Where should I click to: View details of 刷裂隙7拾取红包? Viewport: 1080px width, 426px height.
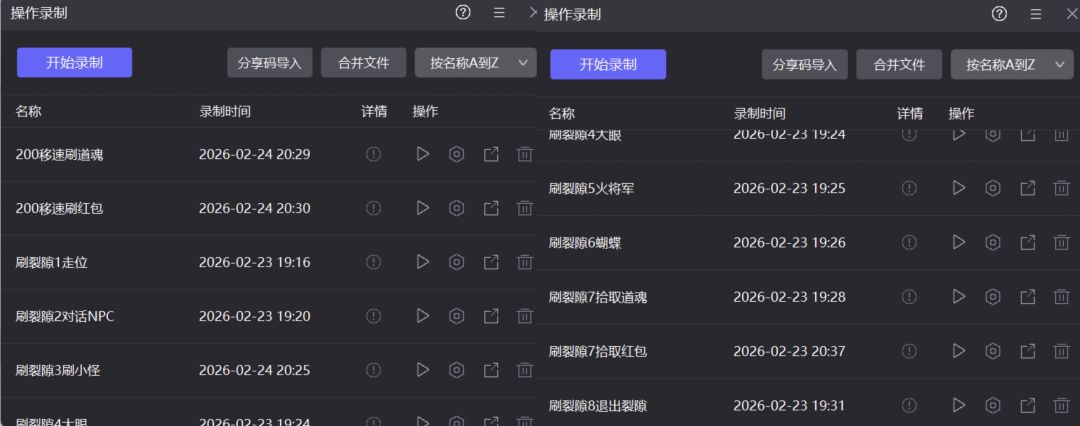pyautogui.click(x=909, y=351)
